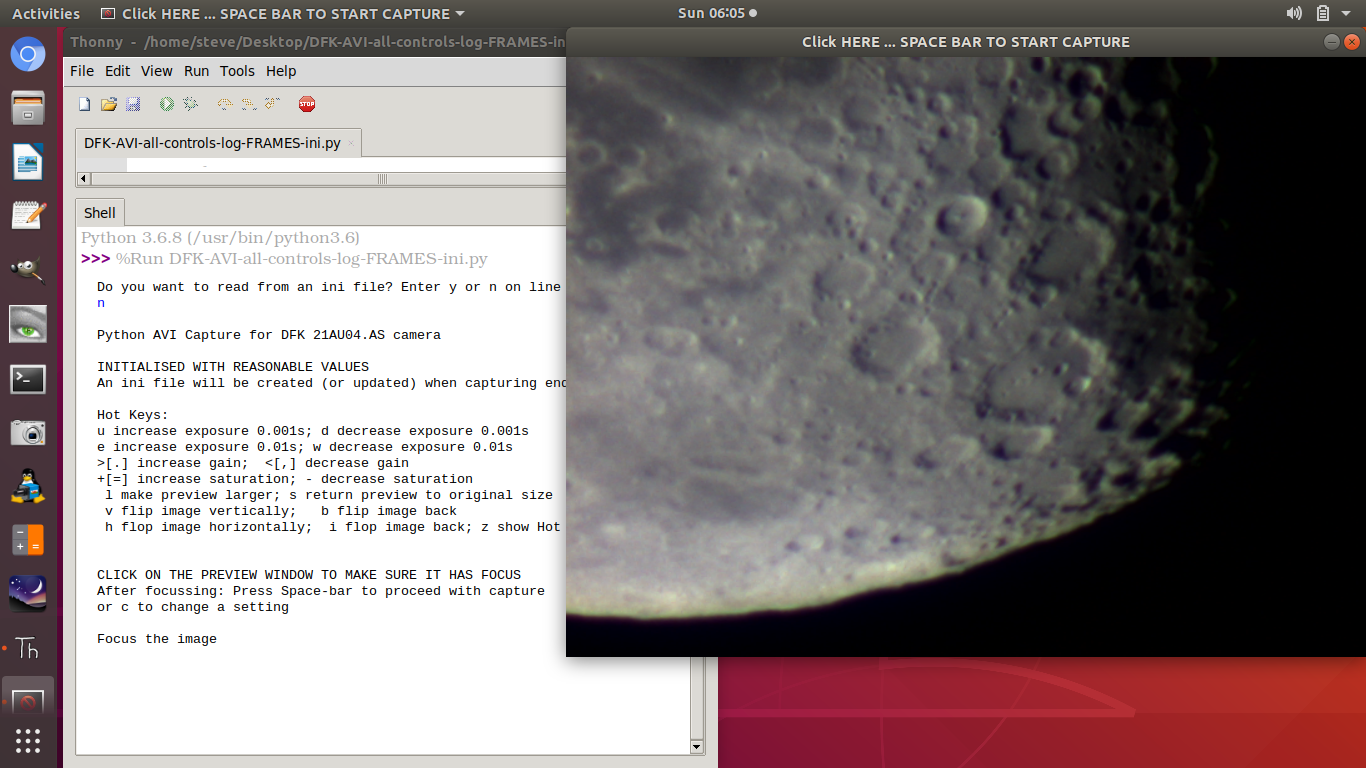Open the File menu in Thonny
Viewport: 1366px width, 768px height.
[81, 71]
